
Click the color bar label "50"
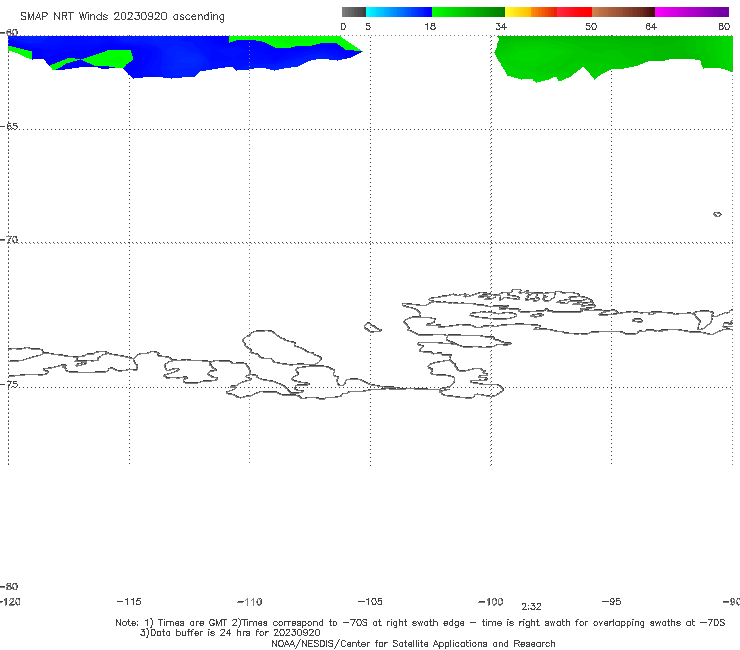[x=591, y=26]
